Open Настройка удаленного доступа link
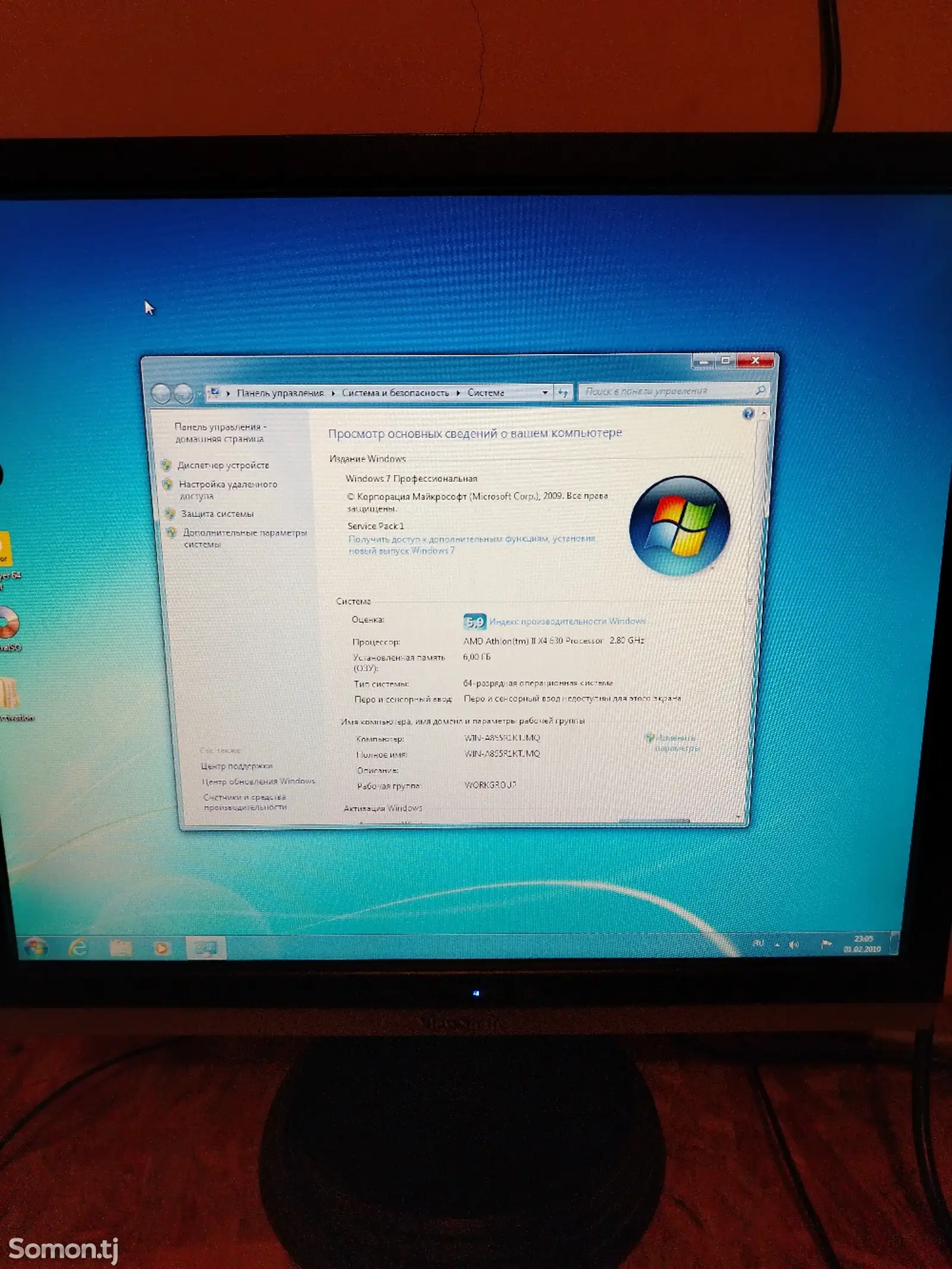This screenshot has width=952, height=1269. click(228, 490)
